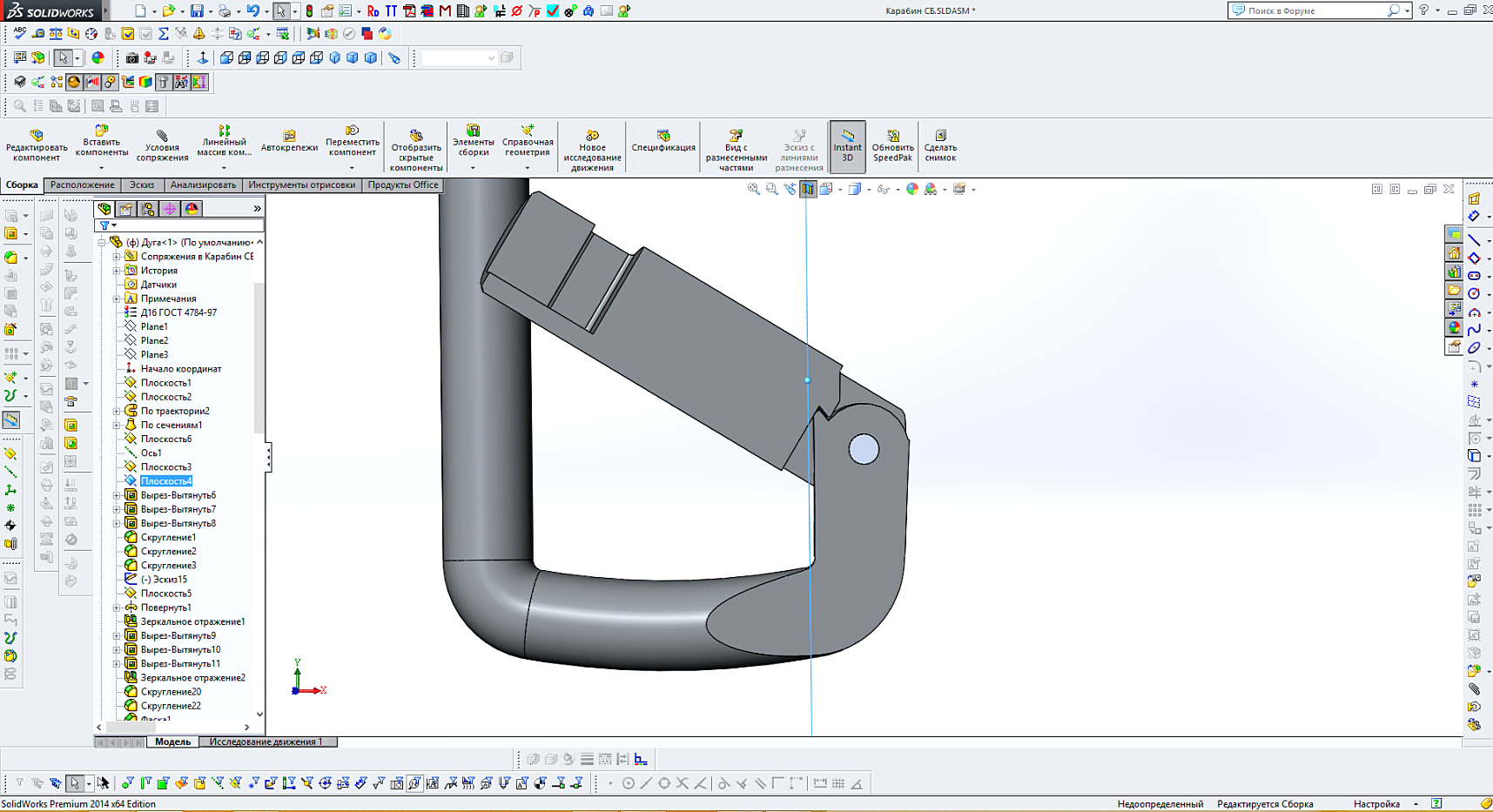Switch to the Расположение tab
Image resolution: width=1493 pixels, height=812 pixels.
[x=83, y=185]
